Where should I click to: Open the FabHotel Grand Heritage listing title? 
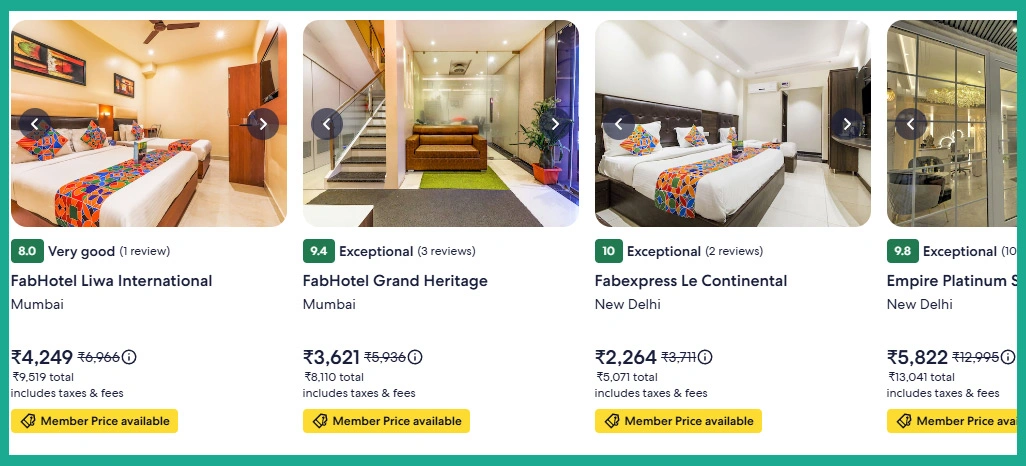coord(395,281)
